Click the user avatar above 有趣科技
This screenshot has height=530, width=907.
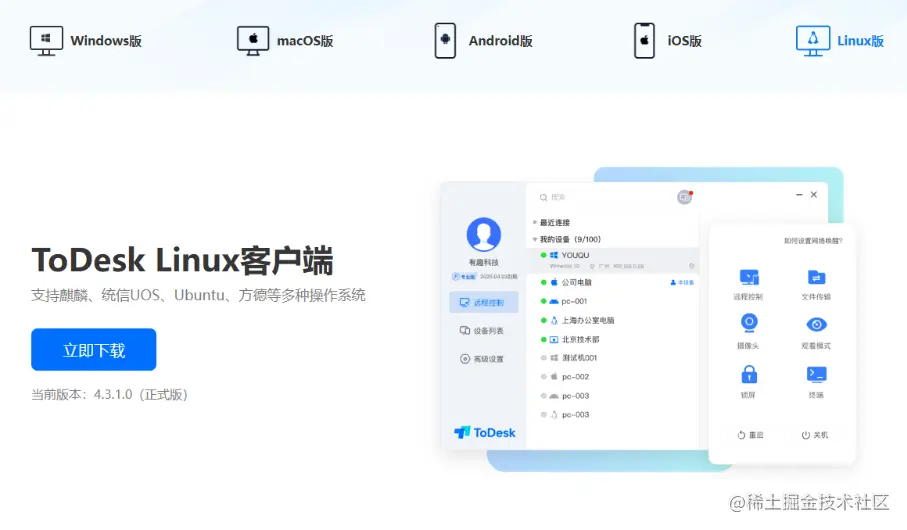click(484, 234)
